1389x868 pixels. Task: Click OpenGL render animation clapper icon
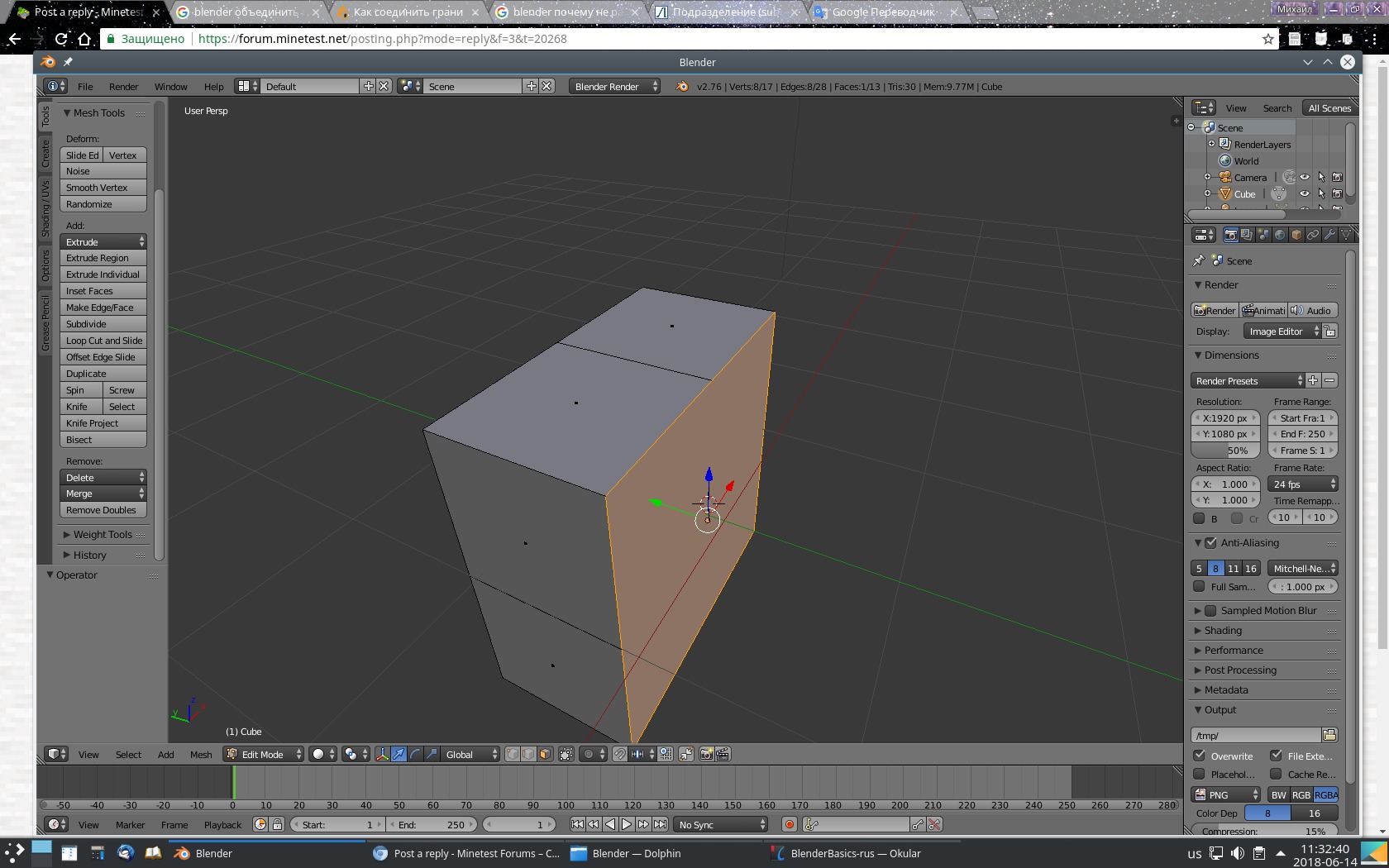(x=723, y=754)
